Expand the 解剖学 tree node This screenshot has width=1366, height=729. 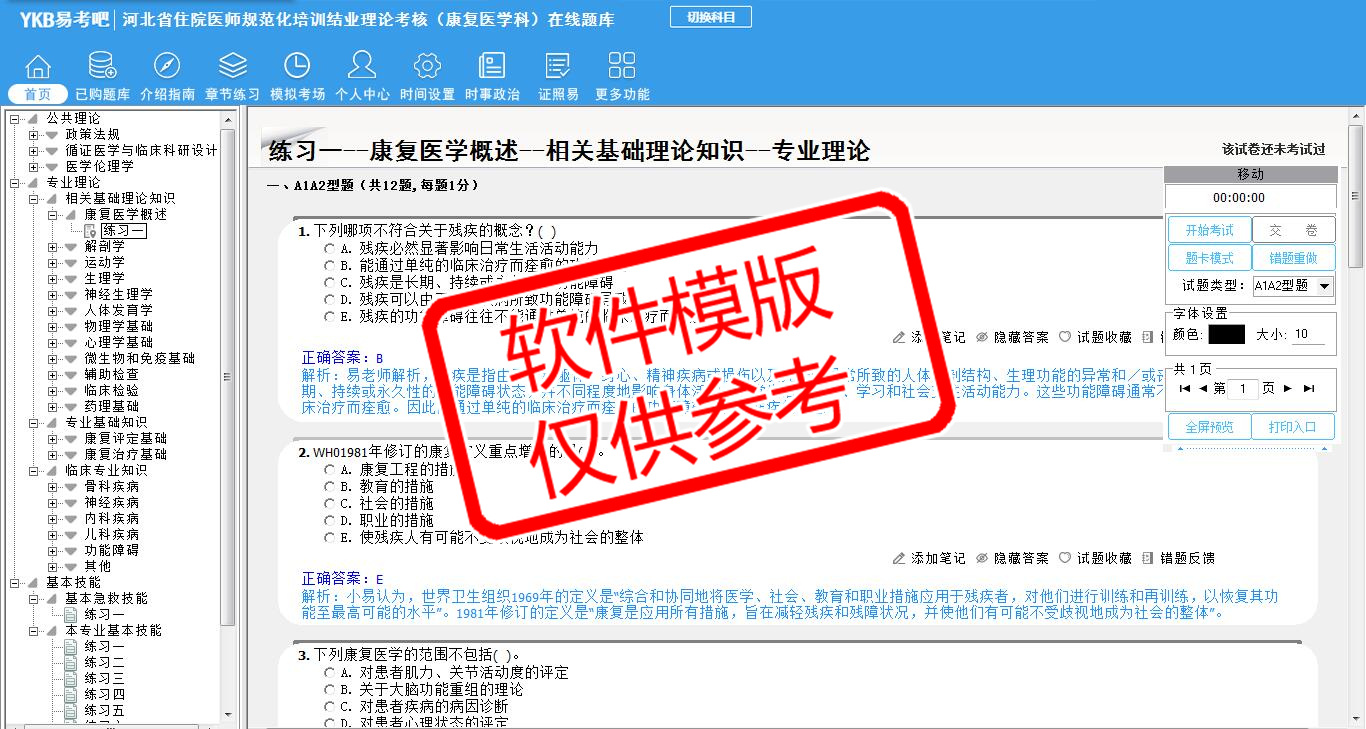click(53, 246)
